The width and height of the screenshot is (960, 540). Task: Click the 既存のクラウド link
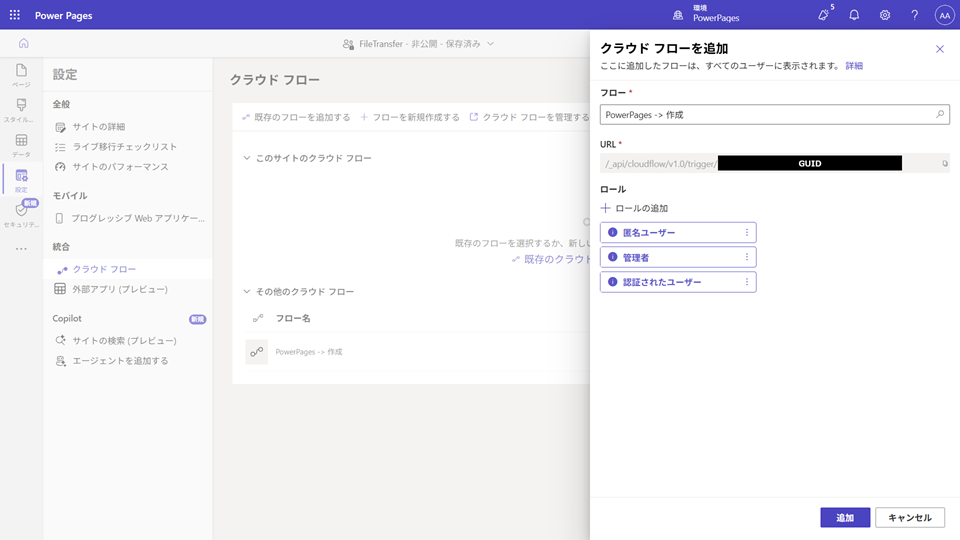(x=551, y=260)
